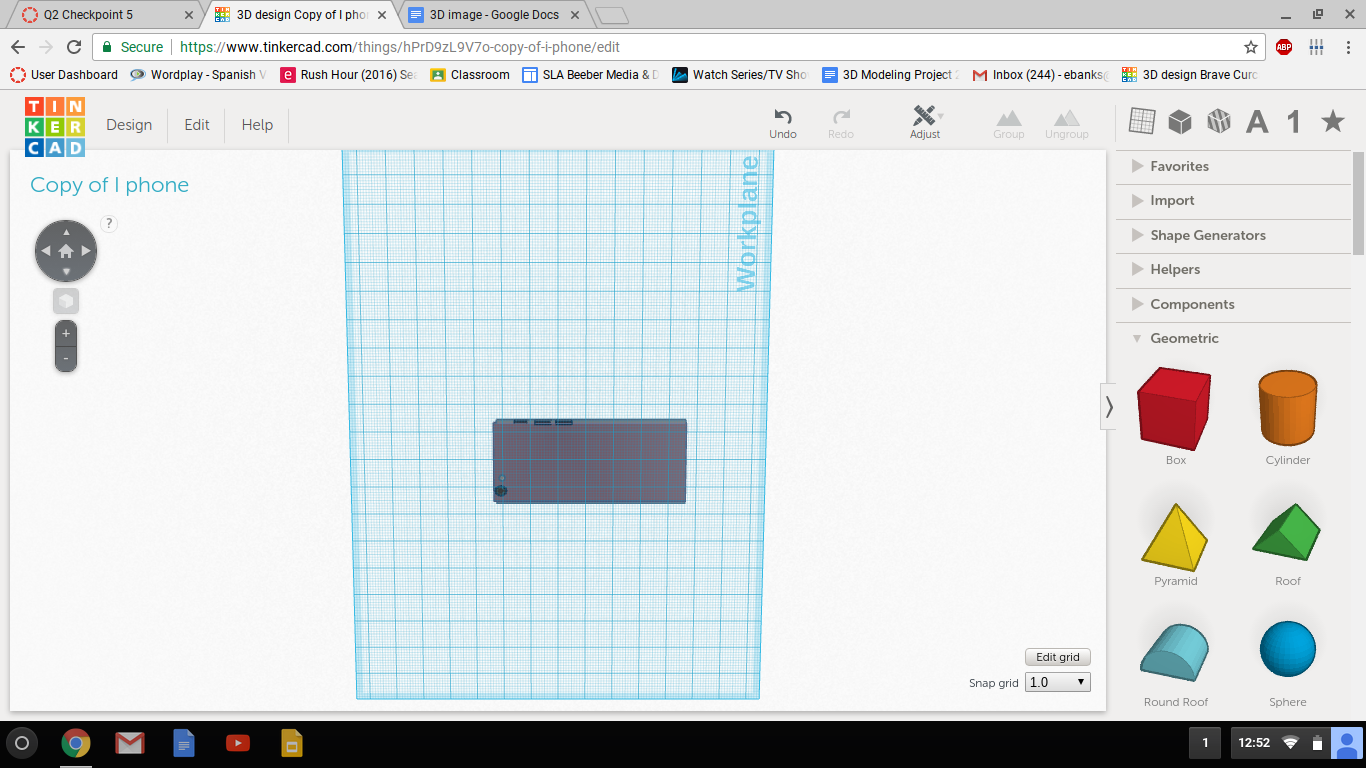Open the Adjust tools icon
The width and height of the screenshot is (1366, 768).
coord(925,115)
